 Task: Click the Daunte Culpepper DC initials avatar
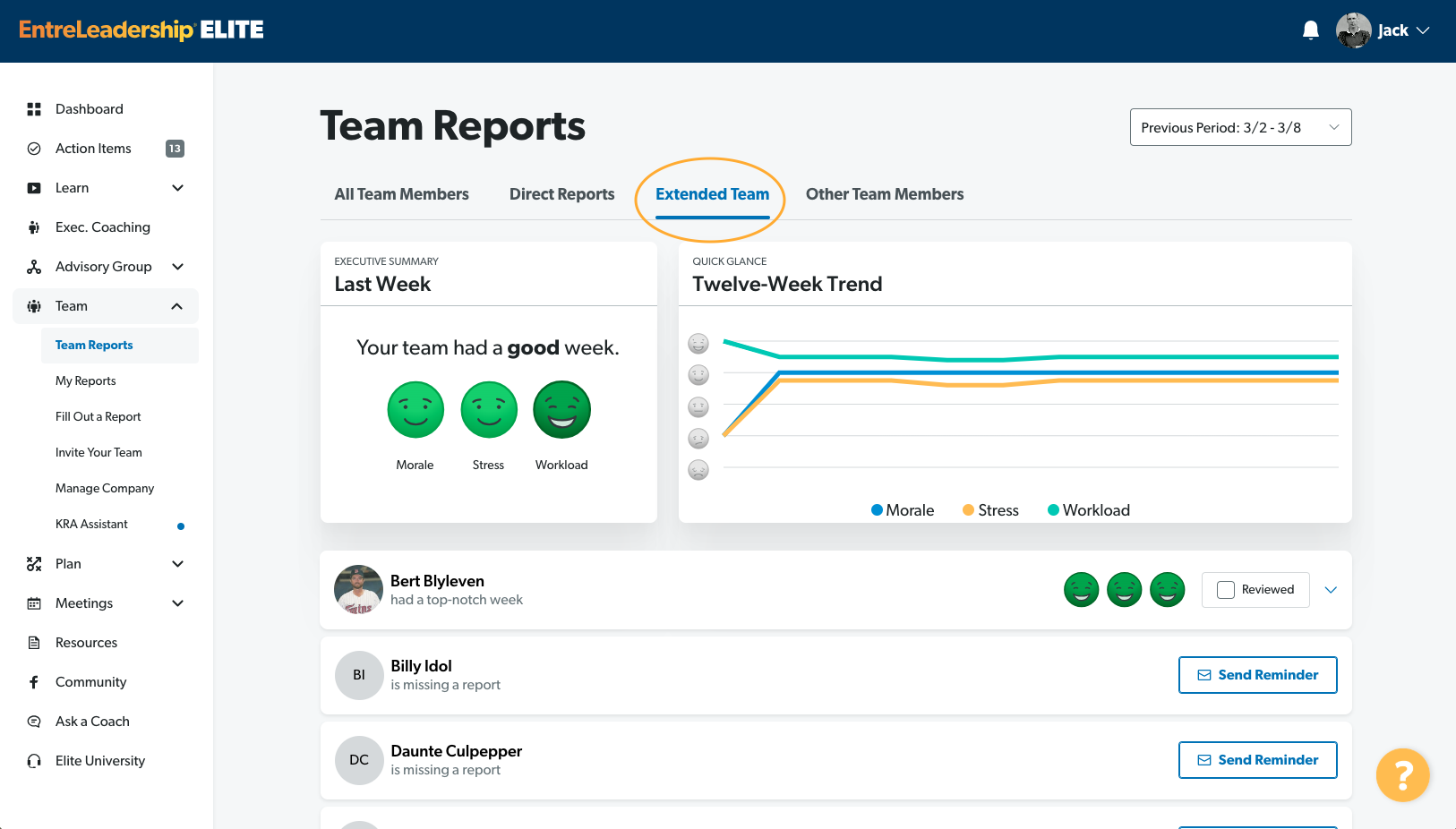pos(359,760)
